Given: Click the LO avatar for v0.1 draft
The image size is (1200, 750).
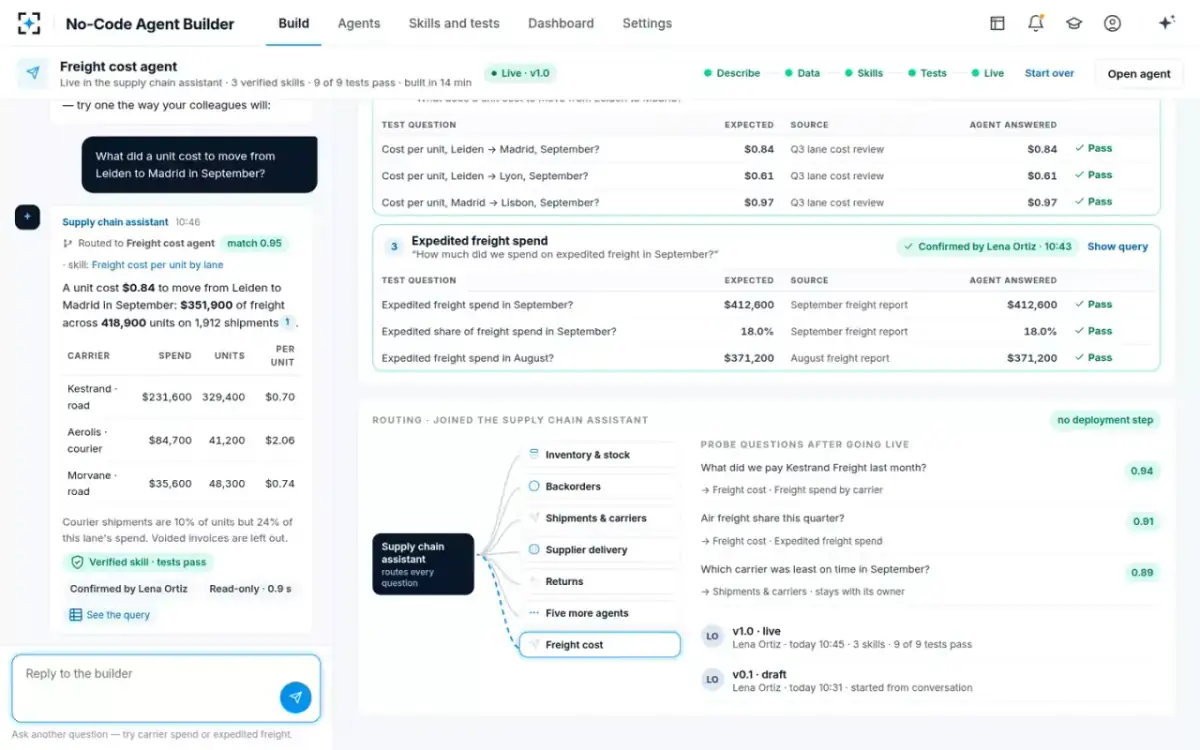Looking at the screenshot, I should pos(712,680).
